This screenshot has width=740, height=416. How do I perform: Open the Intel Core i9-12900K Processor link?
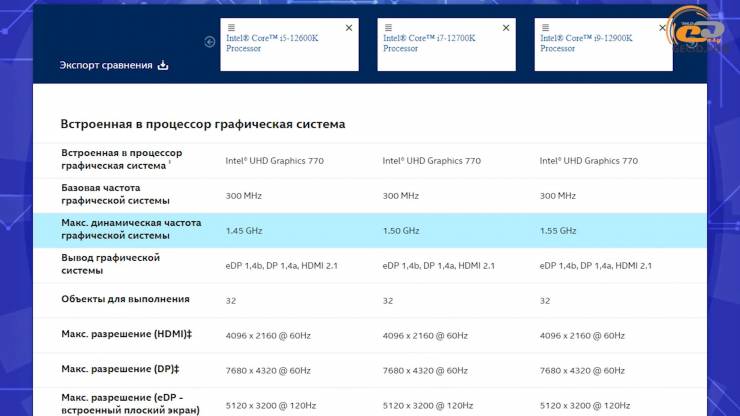coord(586,43)
